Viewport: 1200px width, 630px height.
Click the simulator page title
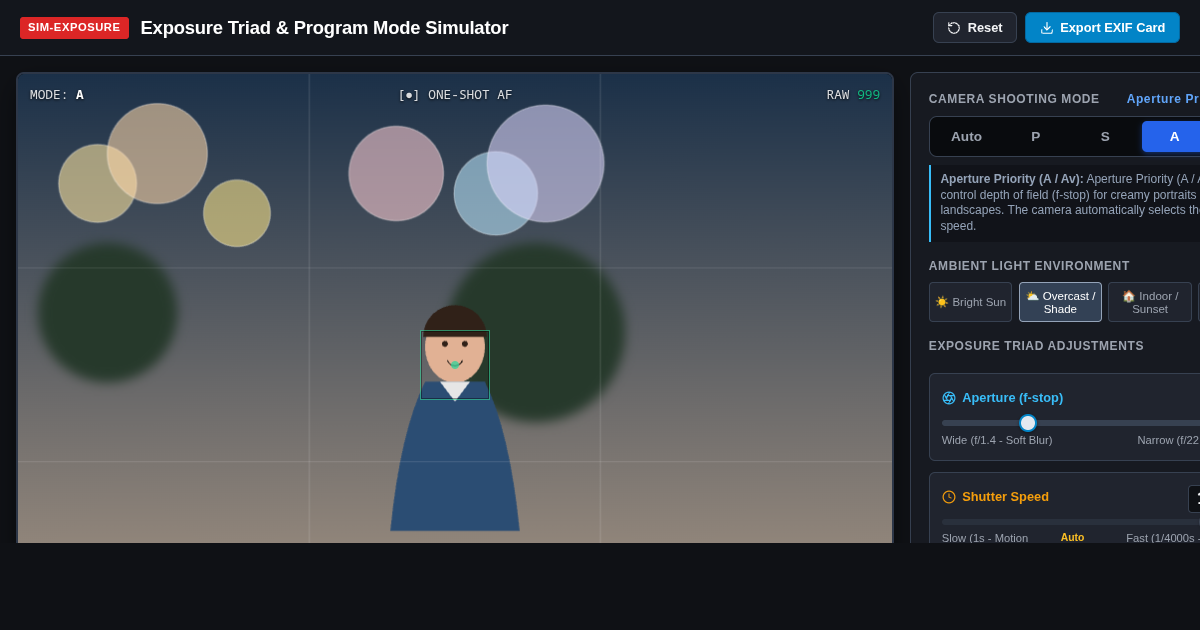[324, 28]
